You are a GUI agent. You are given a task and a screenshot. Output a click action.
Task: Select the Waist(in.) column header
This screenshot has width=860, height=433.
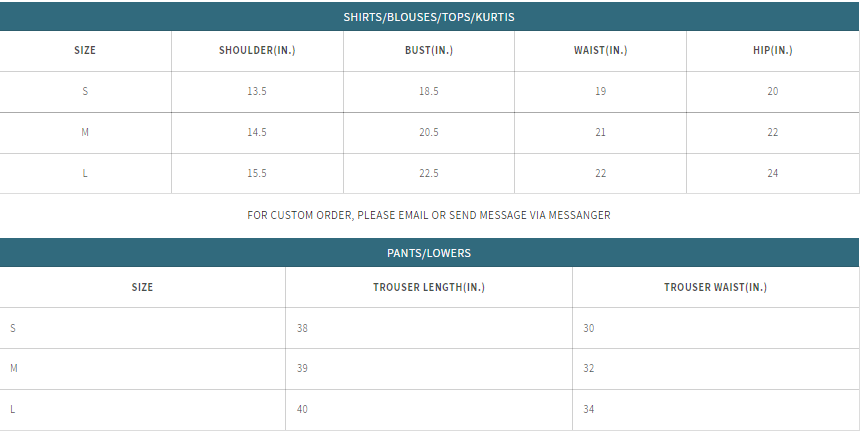pyautogui.click(x=600, y=51)
